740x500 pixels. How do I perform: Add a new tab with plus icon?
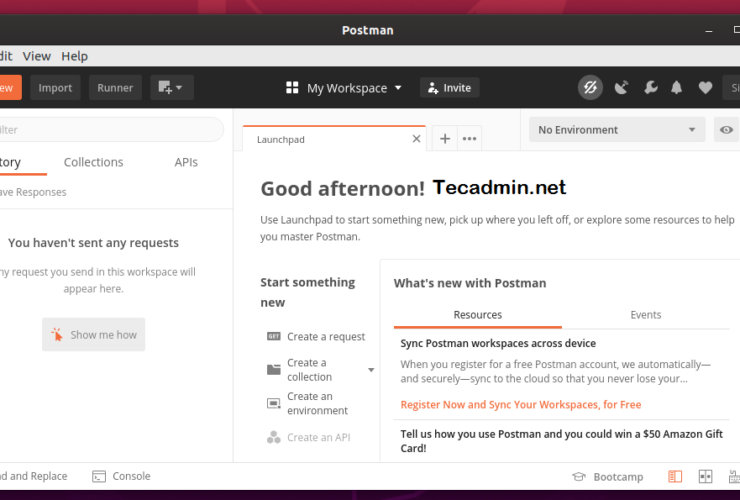[445, 139]
